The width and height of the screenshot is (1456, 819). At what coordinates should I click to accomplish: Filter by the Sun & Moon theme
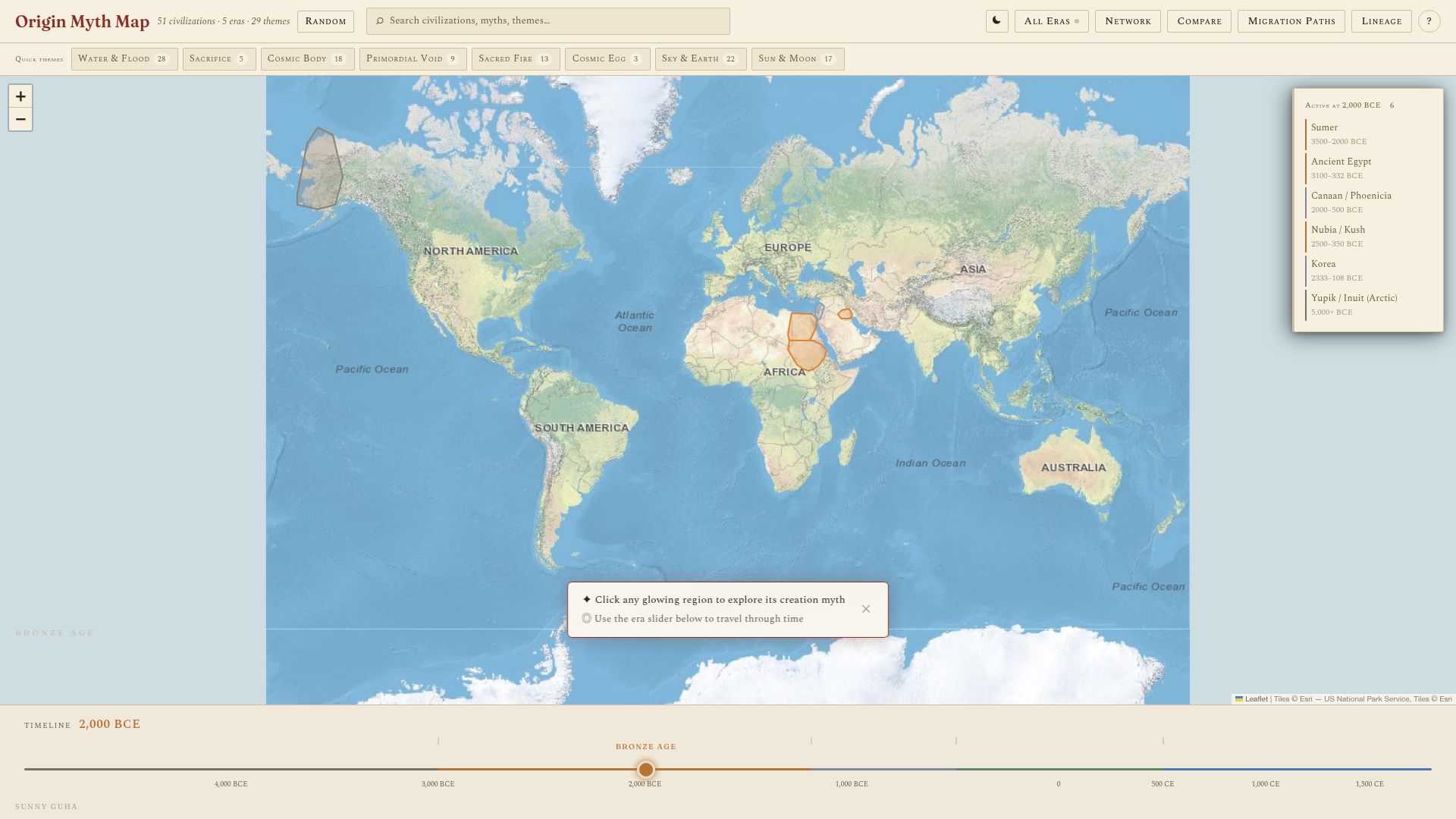(x=798, y=59)
